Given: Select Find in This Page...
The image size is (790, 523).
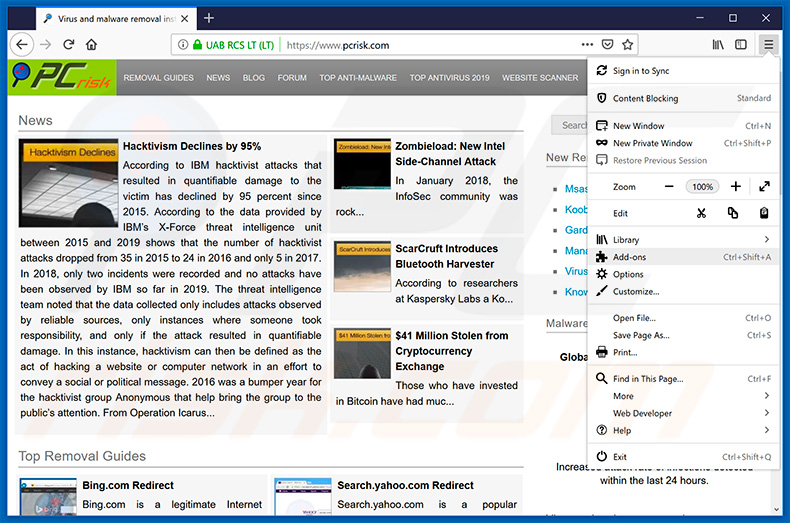Looking at the screenshot, I should 683,379.
